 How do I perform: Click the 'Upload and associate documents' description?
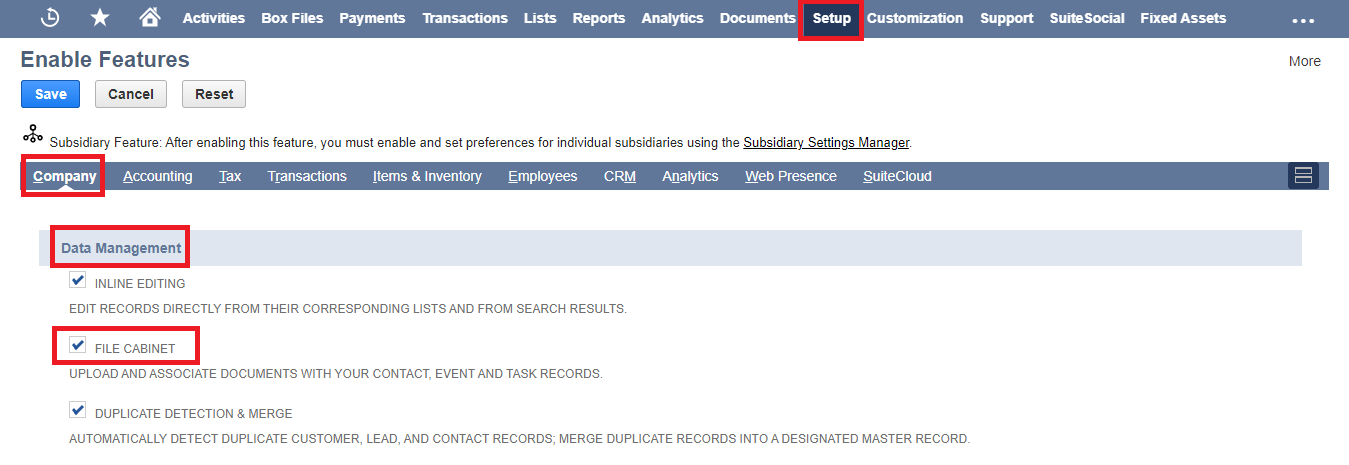tap(336, 374)
